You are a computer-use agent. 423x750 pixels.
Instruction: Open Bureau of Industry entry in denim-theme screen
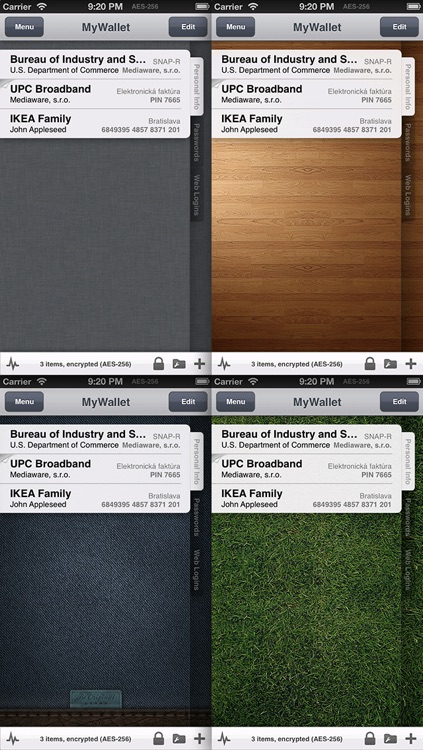point(95,439)
